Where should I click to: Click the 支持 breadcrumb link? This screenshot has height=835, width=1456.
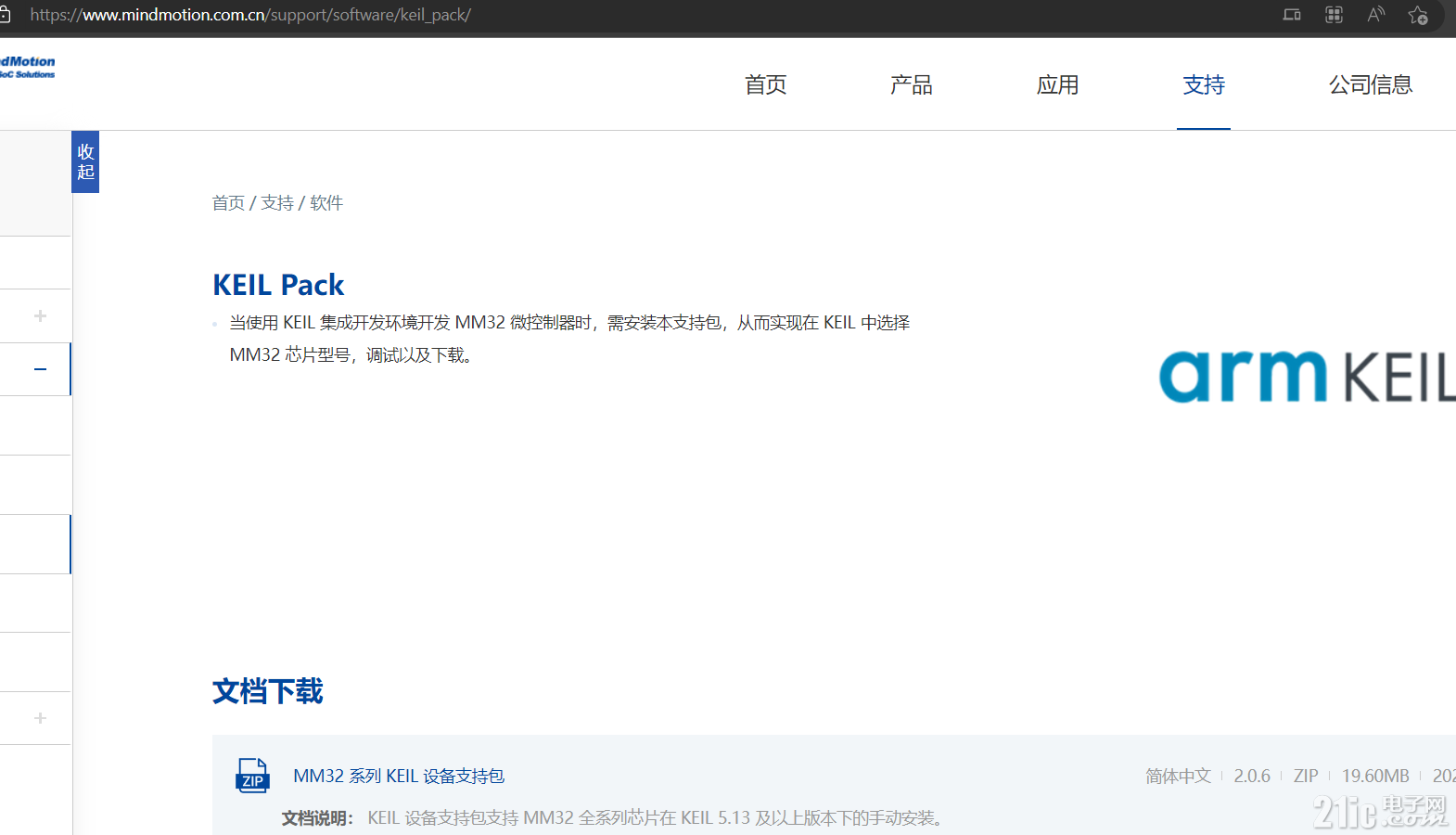pos(277,202)
